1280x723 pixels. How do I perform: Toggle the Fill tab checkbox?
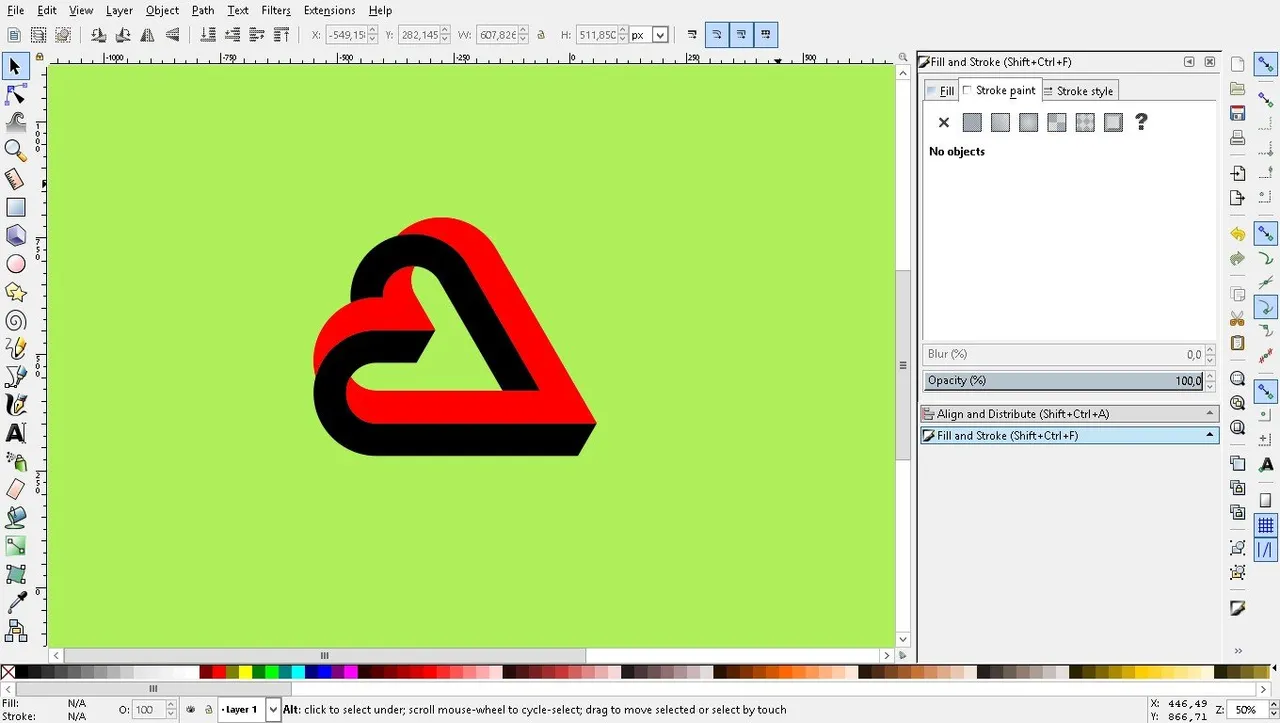click(932, 91)
